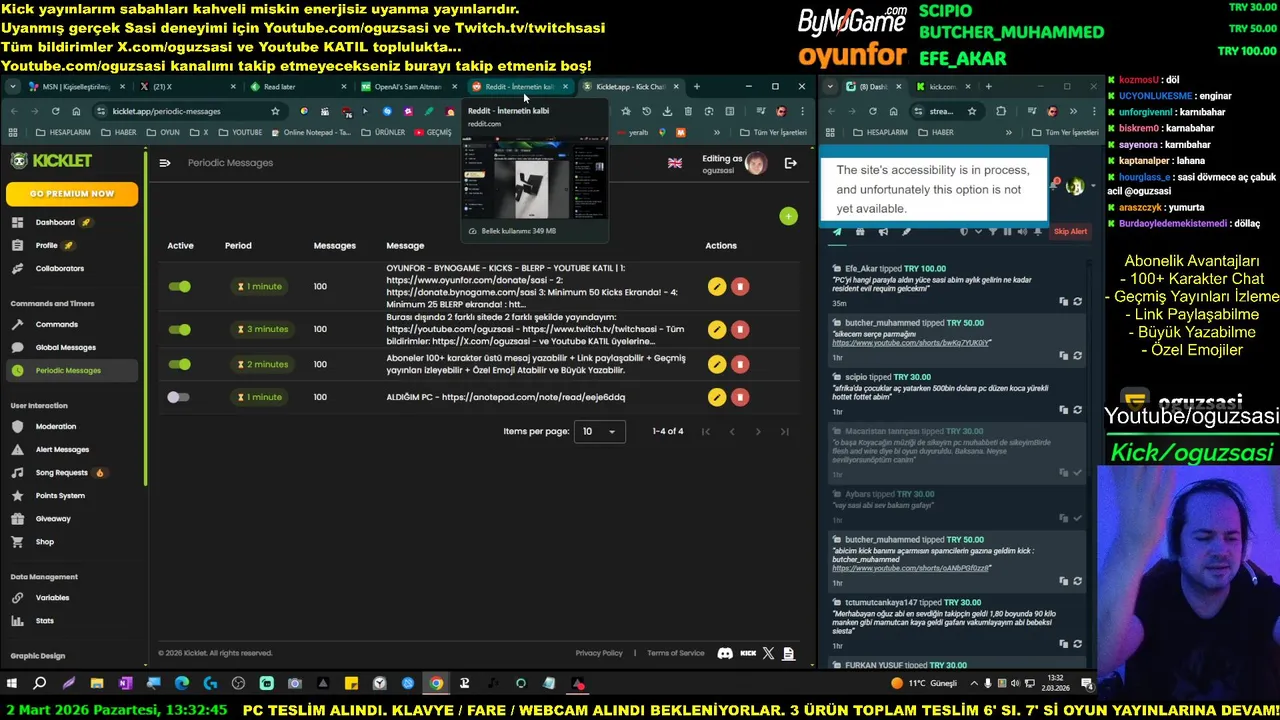Expand the Kicklet browser tab search arrow
The image size is (1280, 720).
pos(13,87)
